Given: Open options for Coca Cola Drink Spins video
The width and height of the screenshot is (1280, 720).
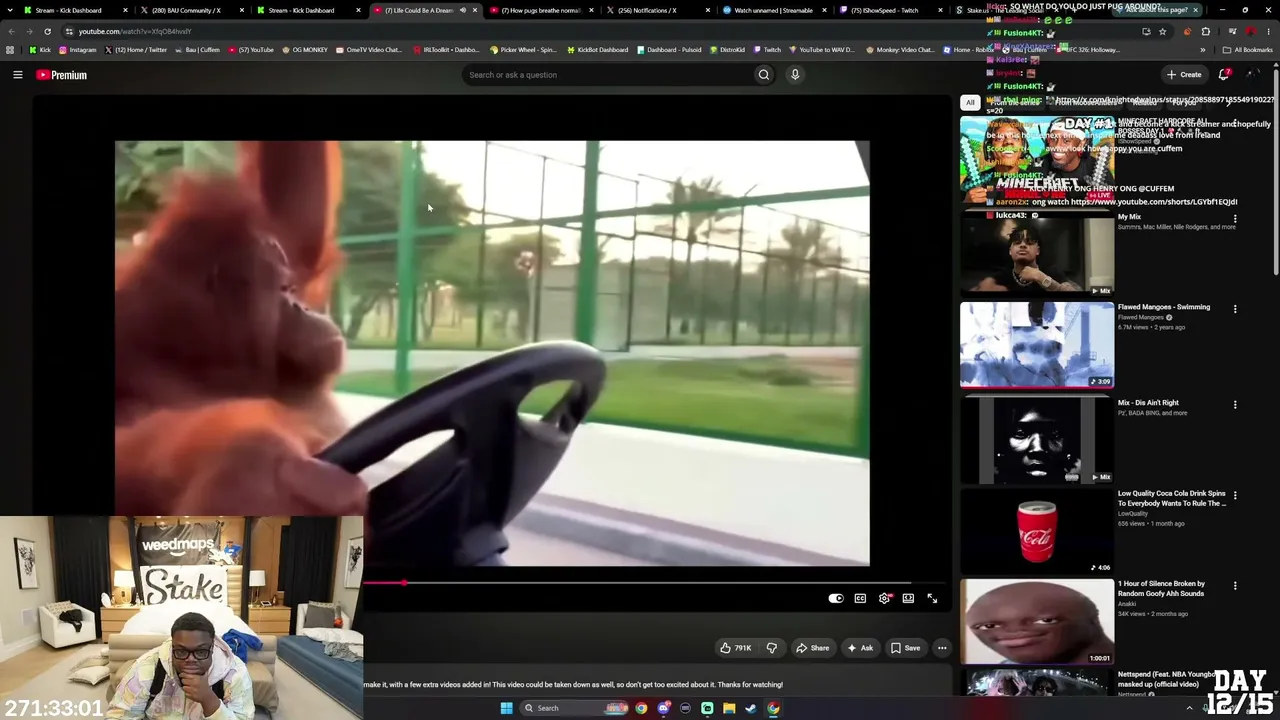Looking at the screenshot, I should click(1235, 495).
